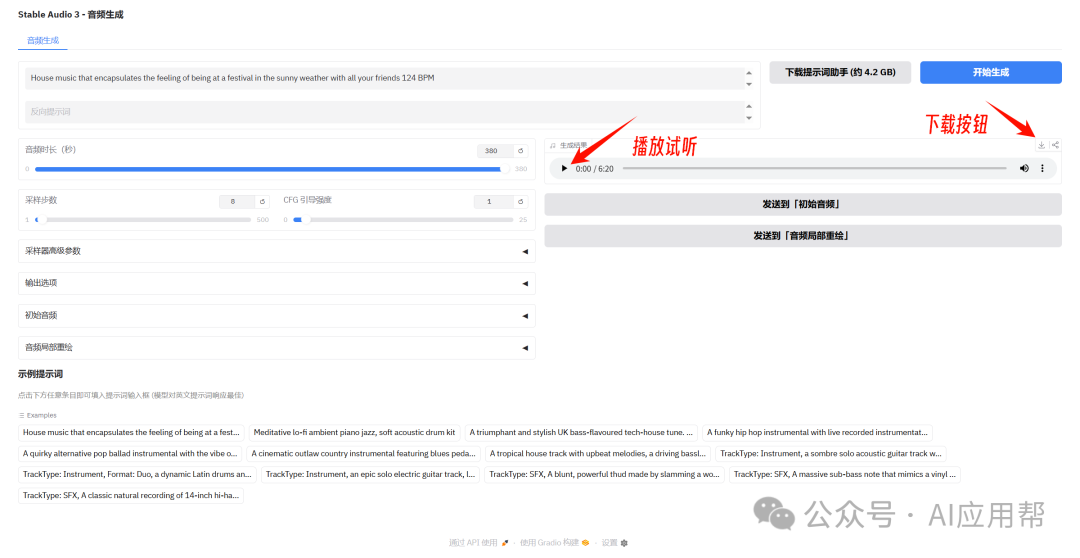Click the 生成结果 label

point(572,145)
